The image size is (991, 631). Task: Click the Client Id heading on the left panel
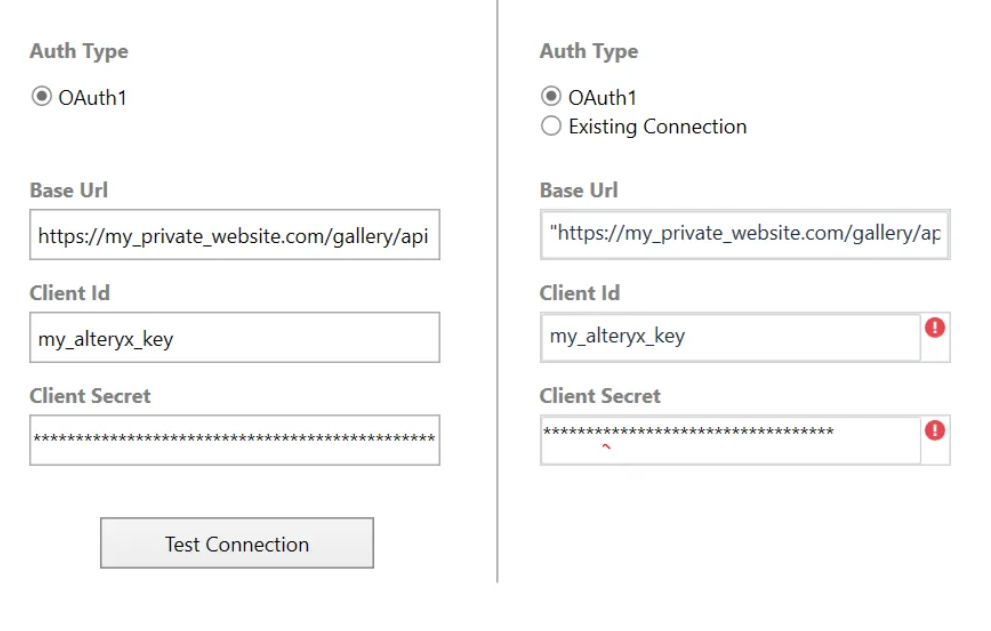pyautogui.click(x=70, y=293)
